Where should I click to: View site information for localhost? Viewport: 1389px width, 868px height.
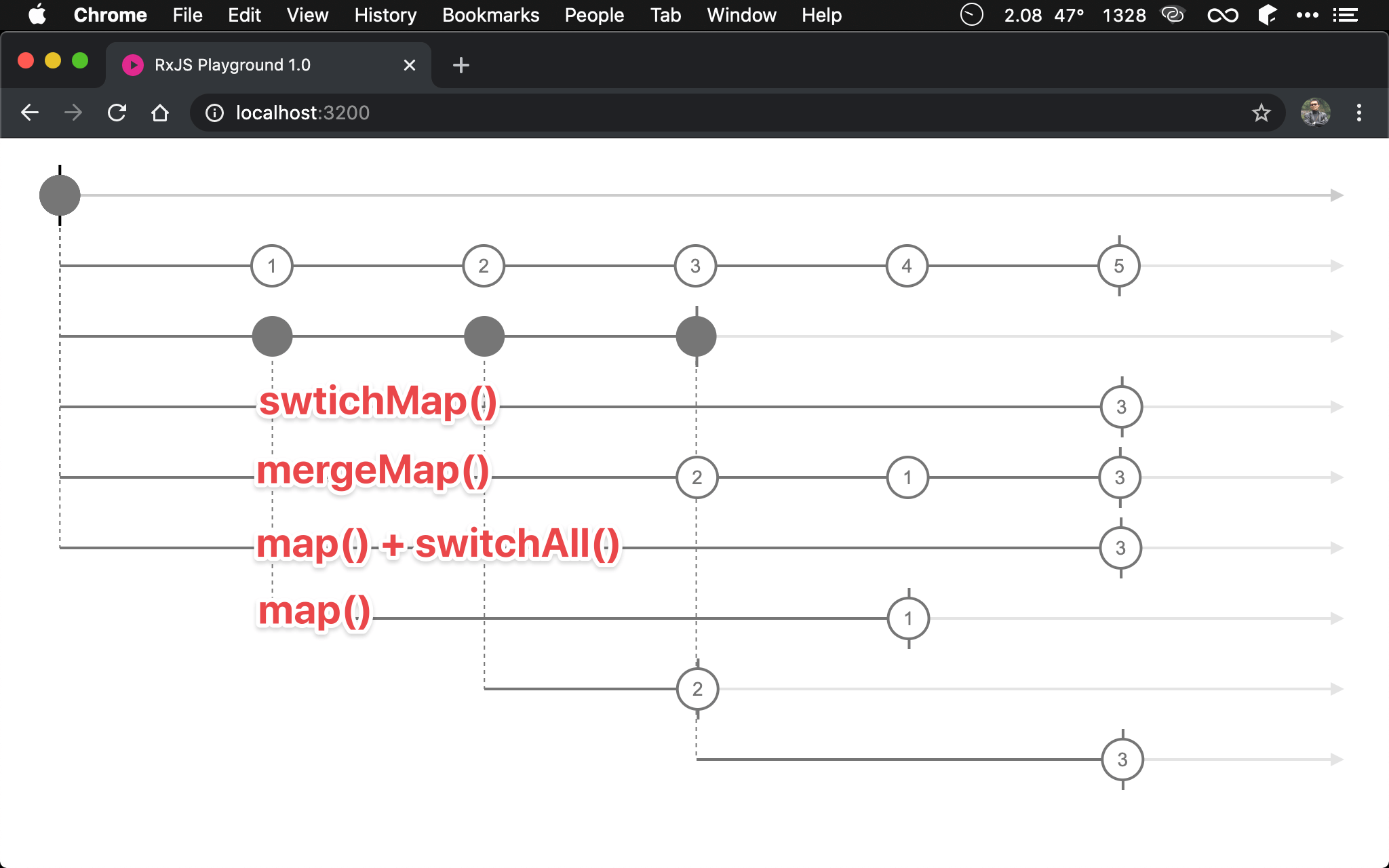click(214, 113)
